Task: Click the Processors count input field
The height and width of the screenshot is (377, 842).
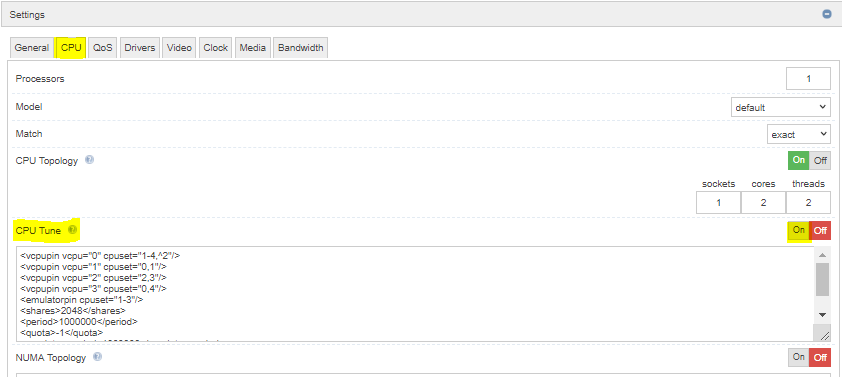Action: click(x=808, y=79)
